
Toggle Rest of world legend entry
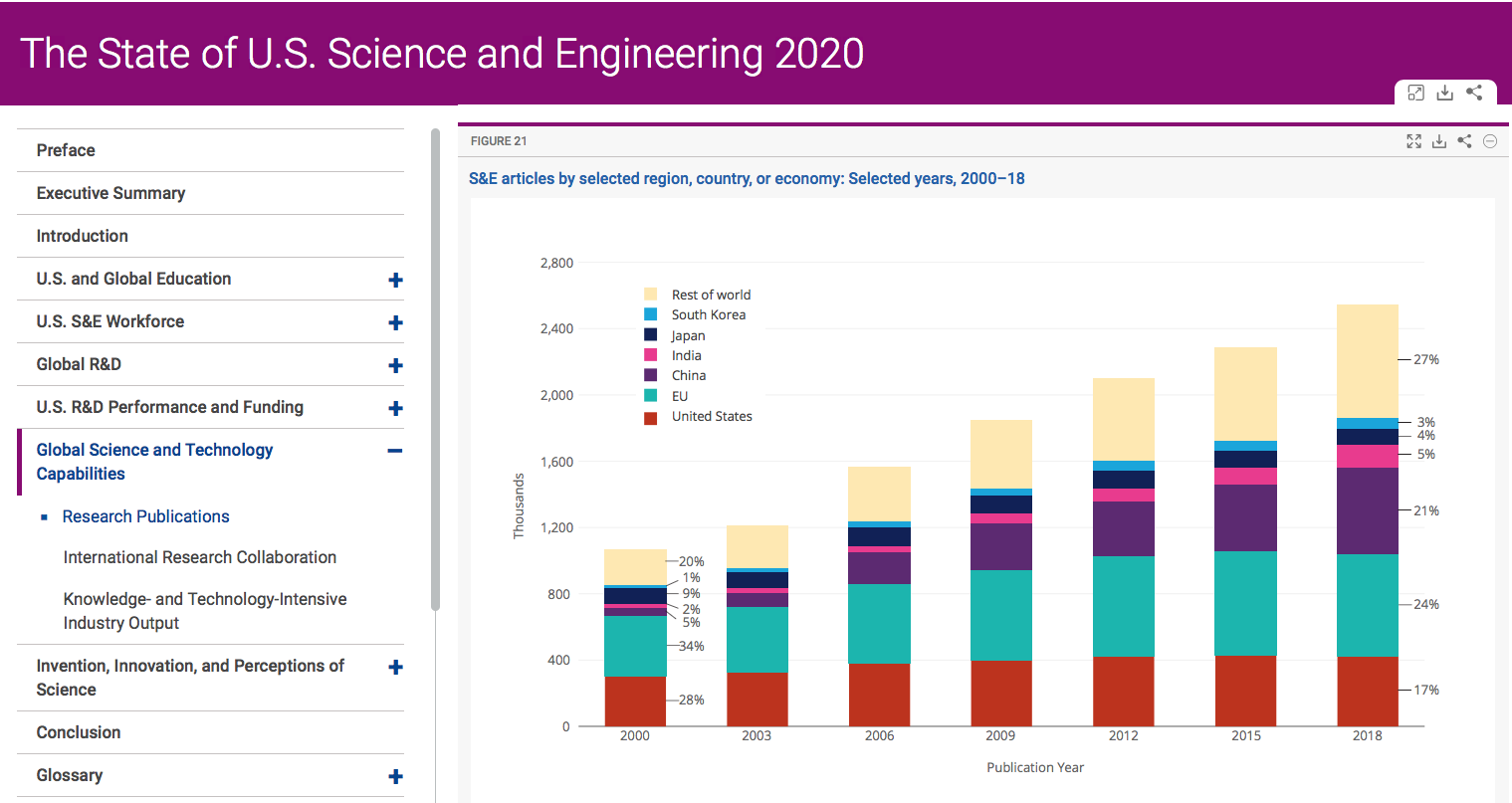pyautogui.click(x=710, y=295)
